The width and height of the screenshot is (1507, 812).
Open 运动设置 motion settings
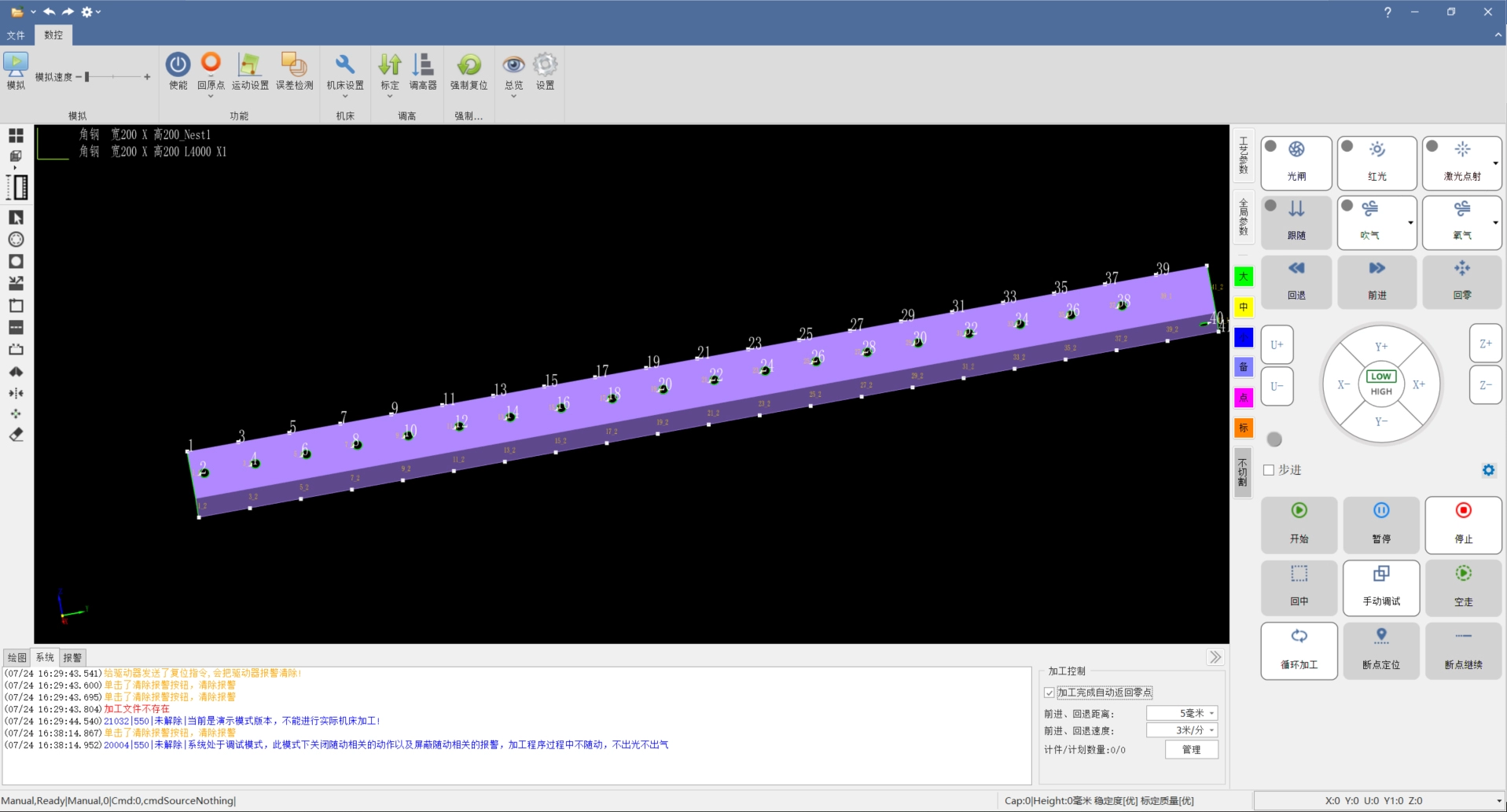(x=250, y=65)
